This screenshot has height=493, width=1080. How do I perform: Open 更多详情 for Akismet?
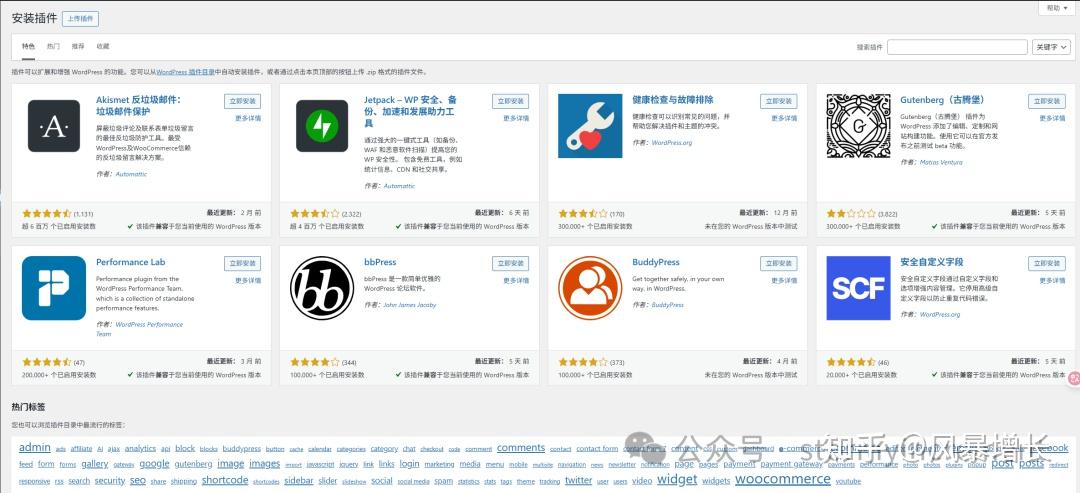click(248, 118)
